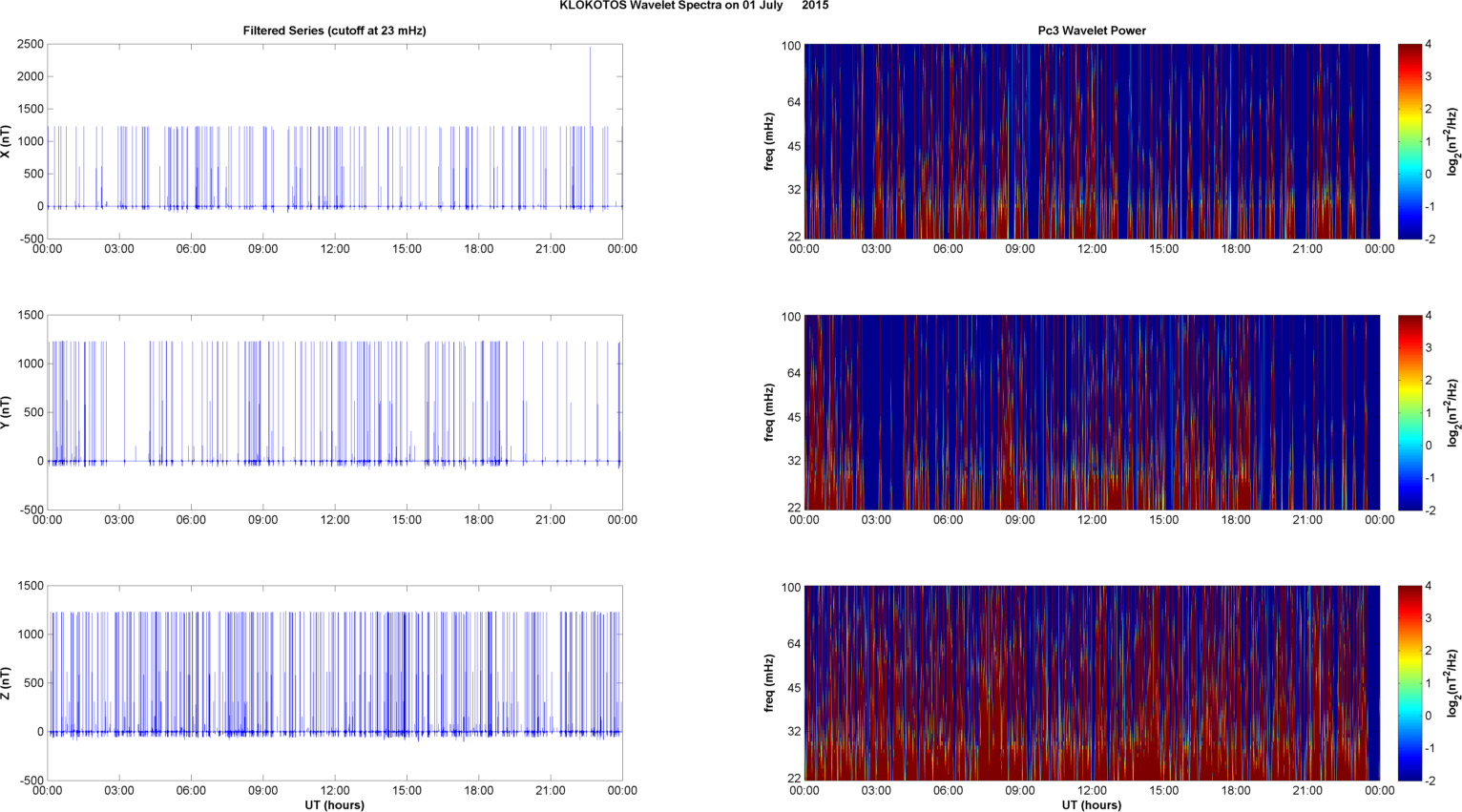Screen dimensions: 1462x812
Task: Click the log2(nT²/Hz) label of bottom colorbar
Action: click(x=1452, y=683)
